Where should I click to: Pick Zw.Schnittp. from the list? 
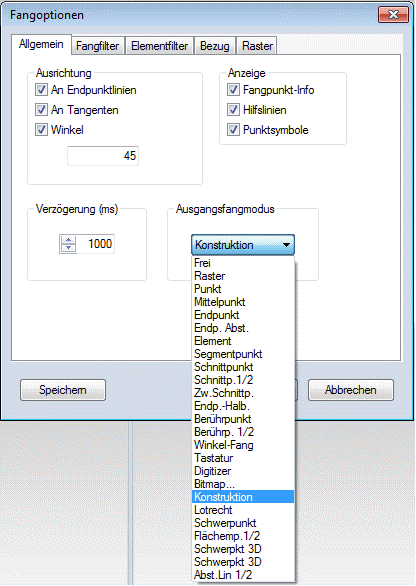tap(243, 393)
